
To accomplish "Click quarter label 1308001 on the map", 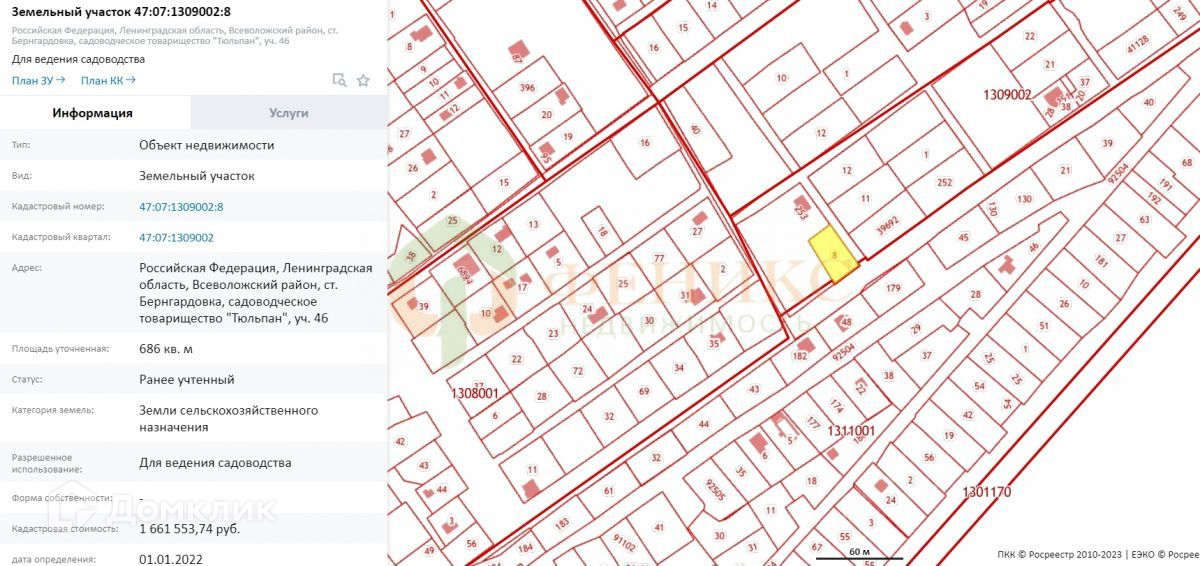I will point(475,394).
